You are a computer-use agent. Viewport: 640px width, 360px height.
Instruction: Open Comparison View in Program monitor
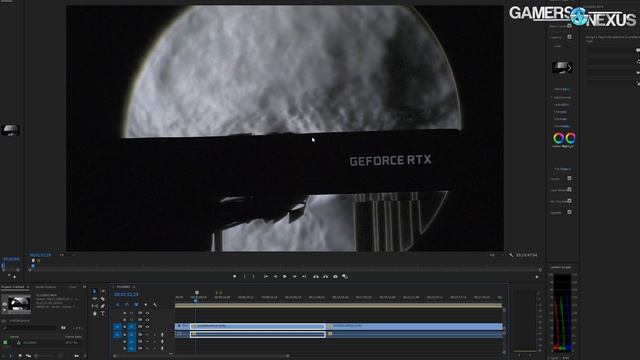click(345, 276)
